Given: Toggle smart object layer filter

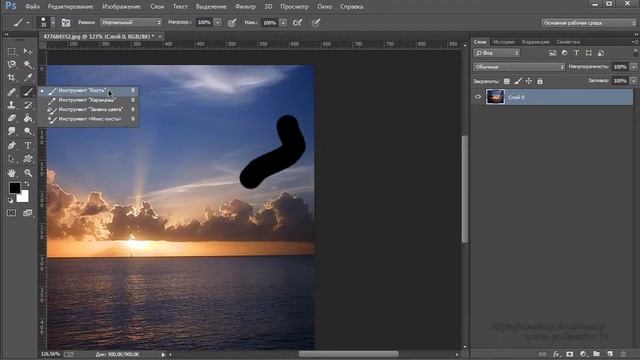Looking at the screenshot, I should 601,53.
